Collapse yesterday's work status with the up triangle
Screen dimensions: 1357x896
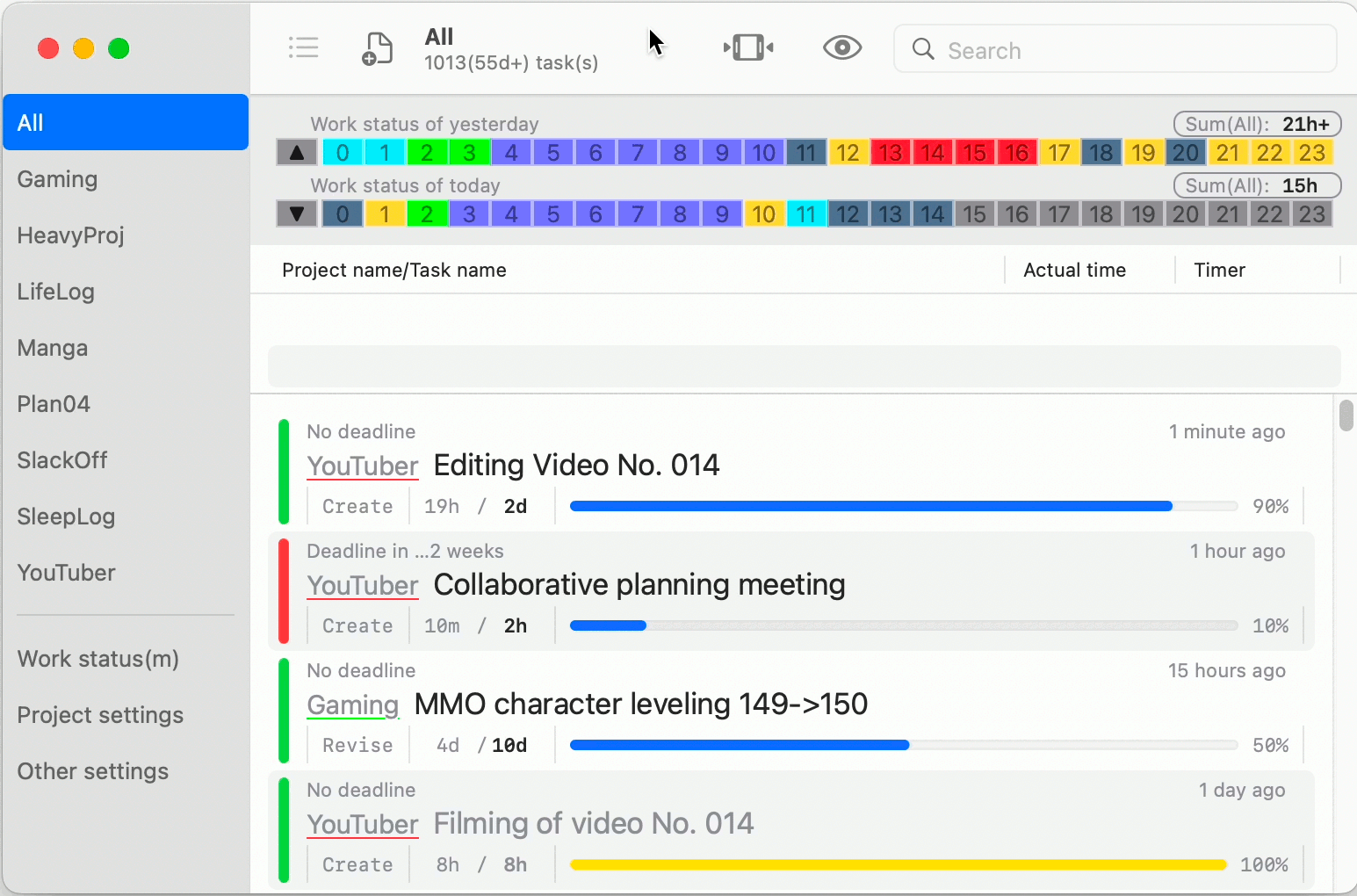(296, 151)
